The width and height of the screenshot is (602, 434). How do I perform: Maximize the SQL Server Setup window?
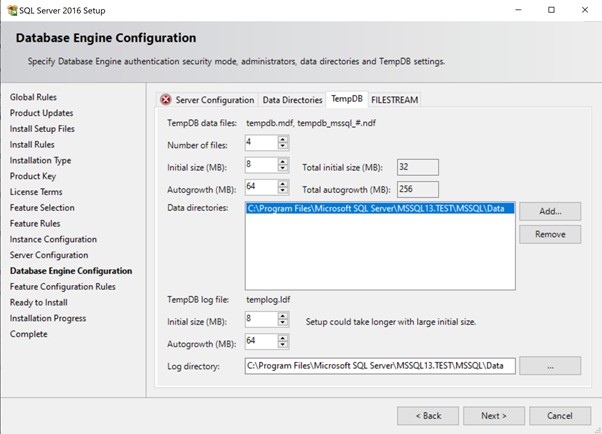[551, 10]
